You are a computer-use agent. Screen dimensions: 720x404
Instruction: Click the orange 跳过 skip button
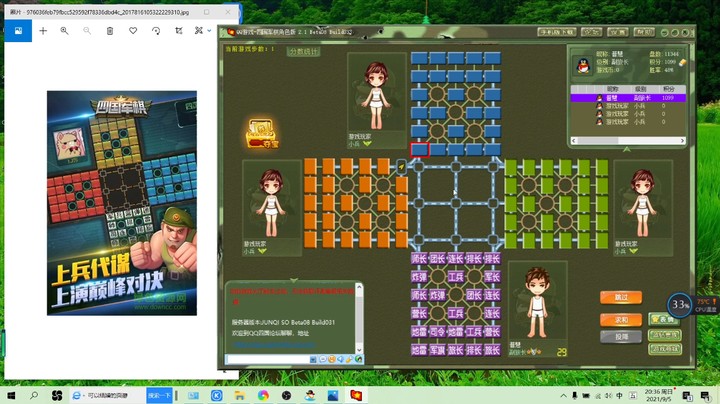point(621,297)
